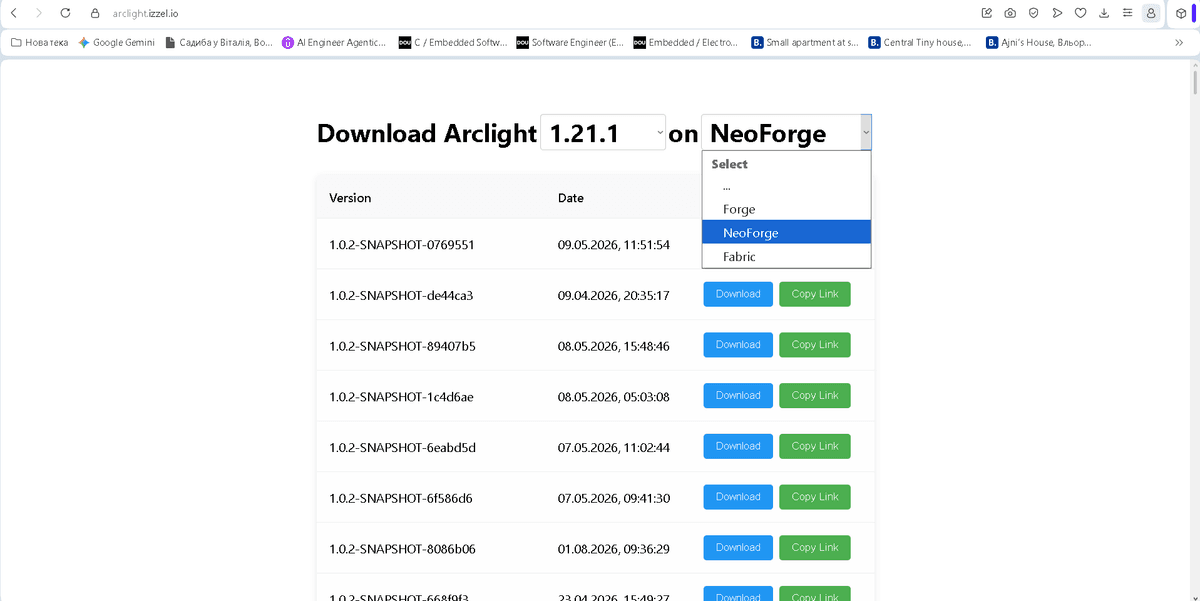
Task: Download build 1.0.2-SNAPSHOT-6eabd5d
Action: point(738,446)
